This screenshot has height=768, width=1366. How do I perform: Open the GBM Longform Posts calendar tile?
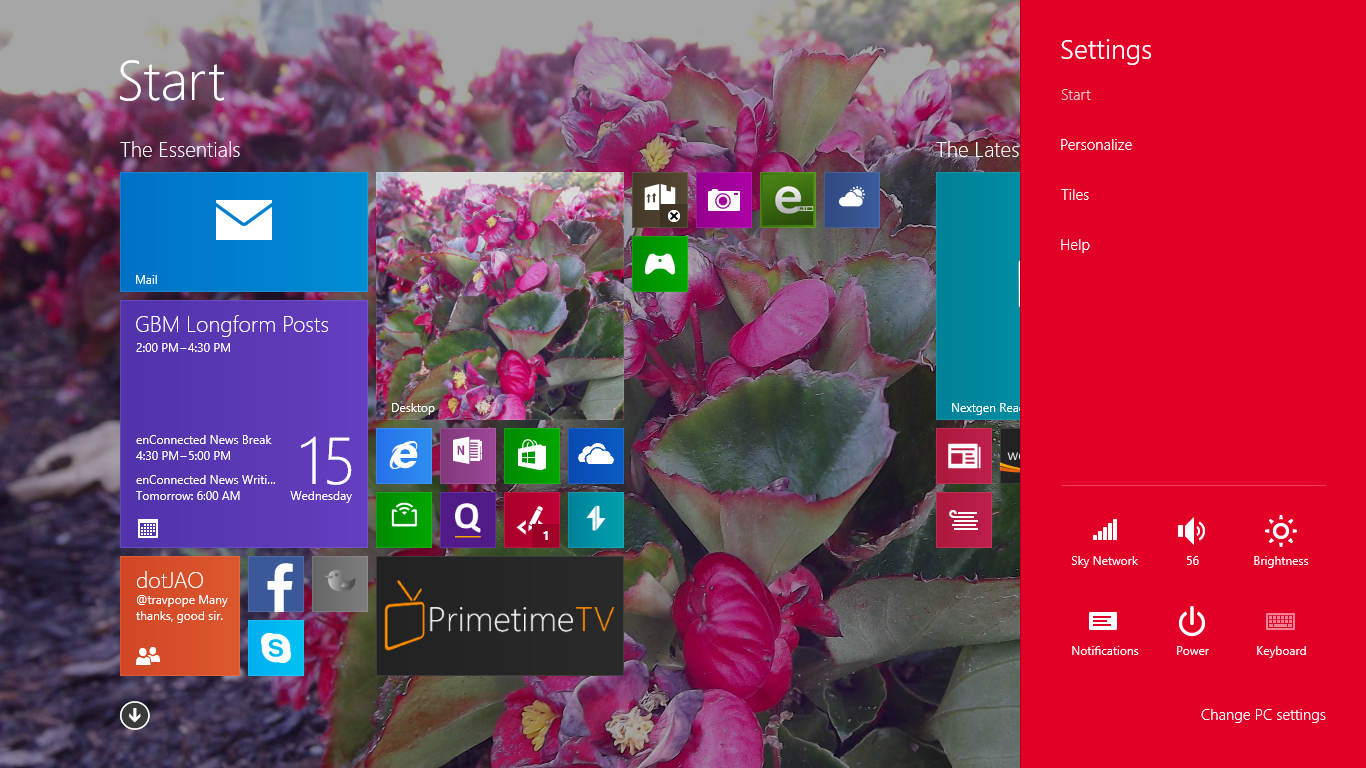pyautogui.click(x=244, y=424)
